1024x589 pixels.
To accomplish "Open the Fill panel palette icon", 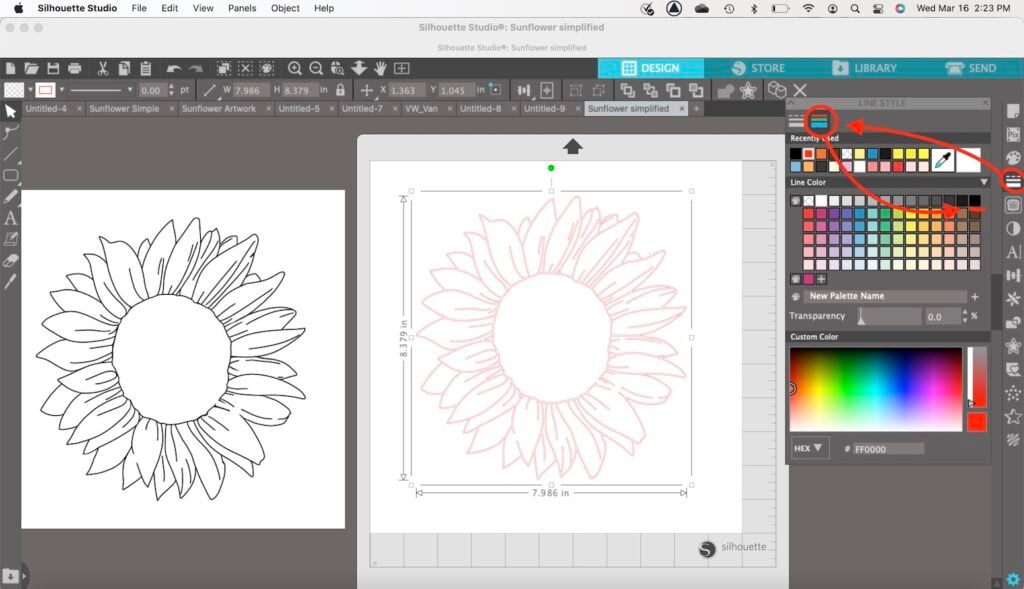I will tap(1013, 158).
